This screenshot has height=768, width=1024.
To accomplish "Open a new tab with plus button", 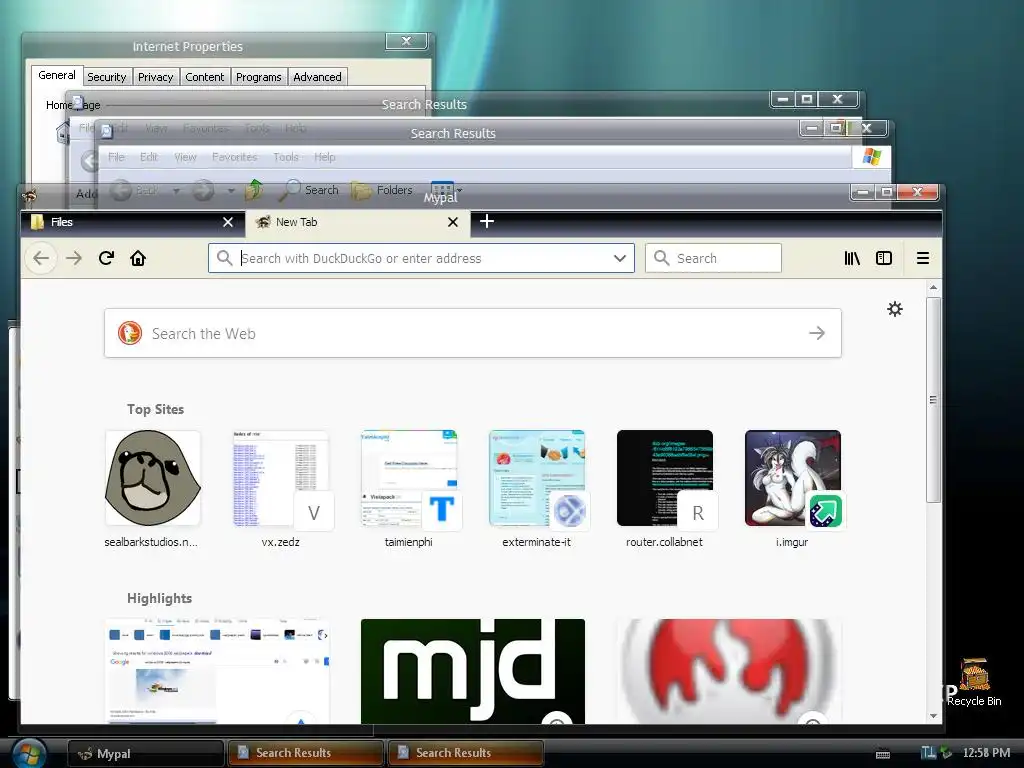I will coord(487,221).
